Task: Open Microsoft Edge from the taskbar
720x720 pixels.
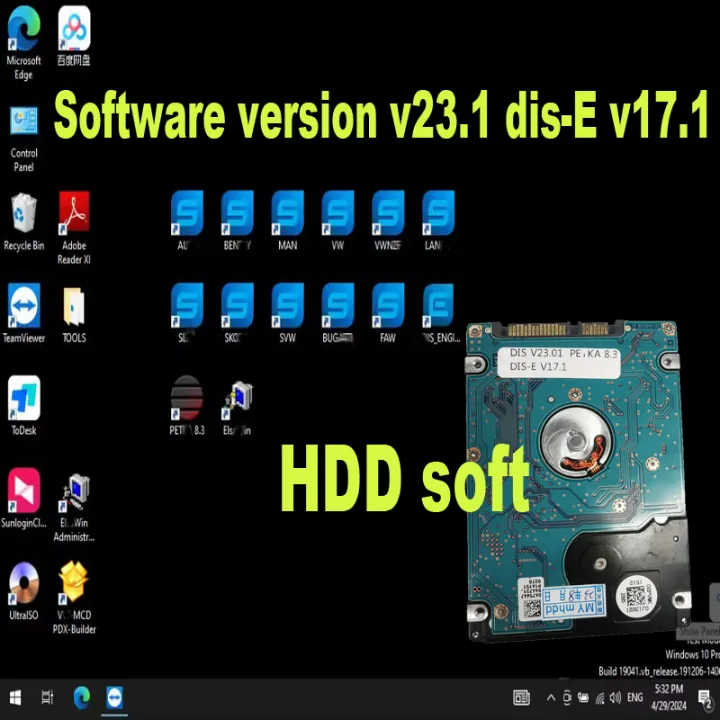Action: [x=82, y=698]
